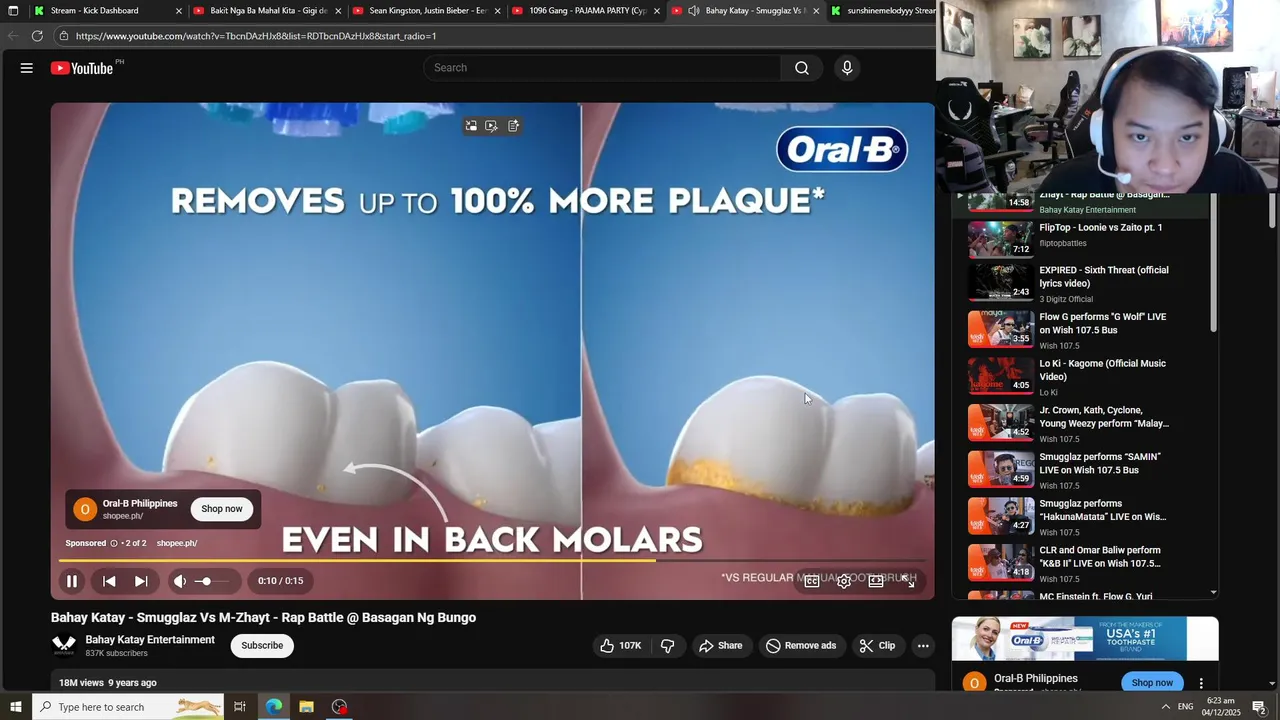Like the video with thumbs up

coord(620,646)
